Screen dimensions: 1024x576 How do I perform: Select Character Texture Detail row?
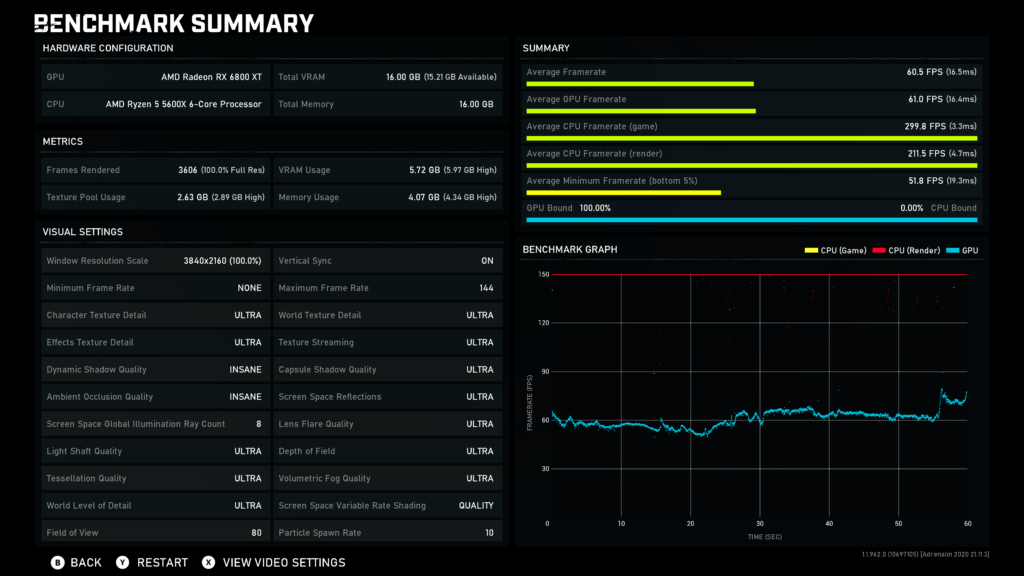click(x=155, y=315)
